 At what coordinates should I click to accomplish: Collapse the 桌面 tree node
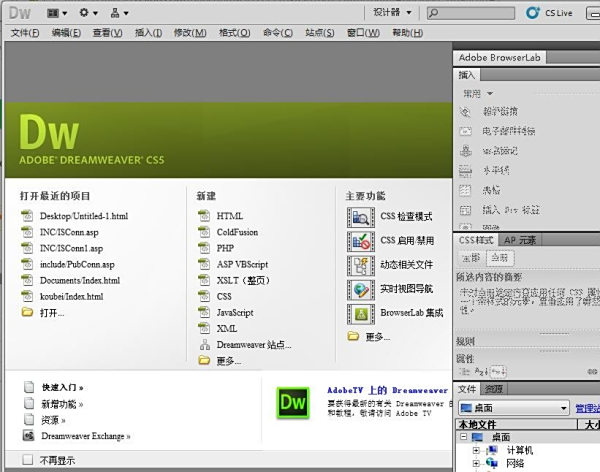point(463,437)
